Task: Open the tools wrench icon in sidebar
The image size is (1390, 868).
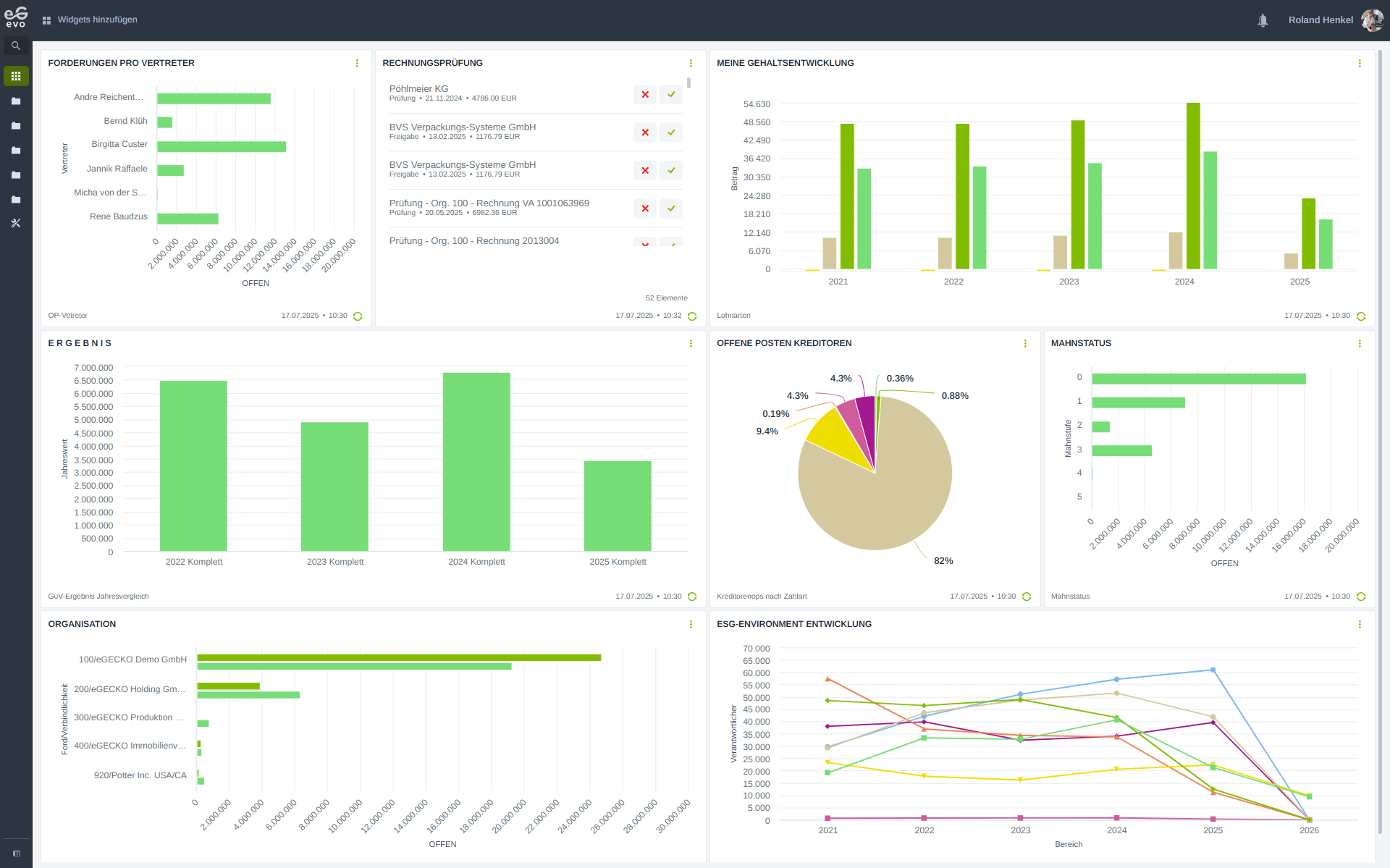Action: [x=16, y=224]
